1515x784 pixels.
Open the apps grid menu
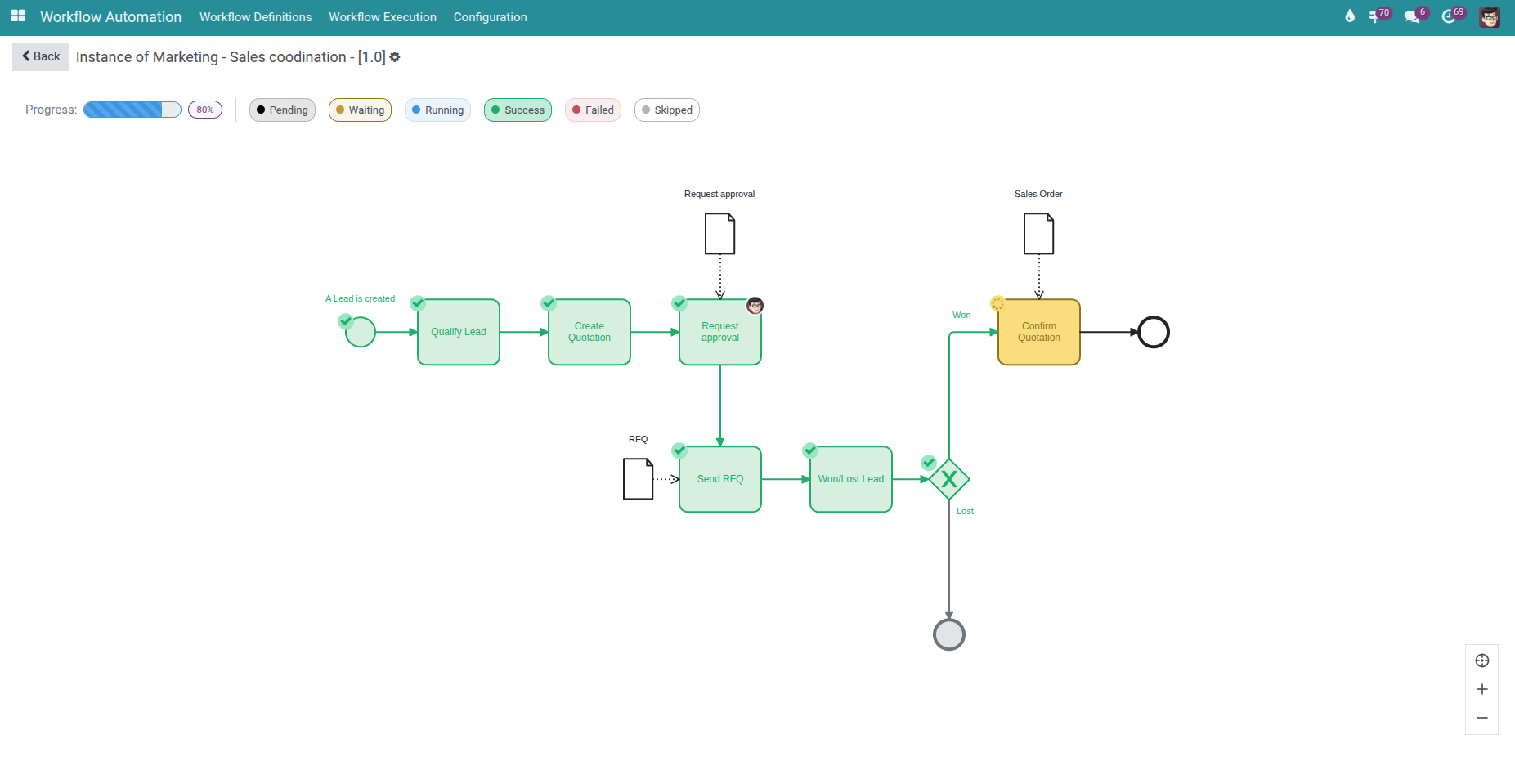pyautogui.click(x=17, y=16)
